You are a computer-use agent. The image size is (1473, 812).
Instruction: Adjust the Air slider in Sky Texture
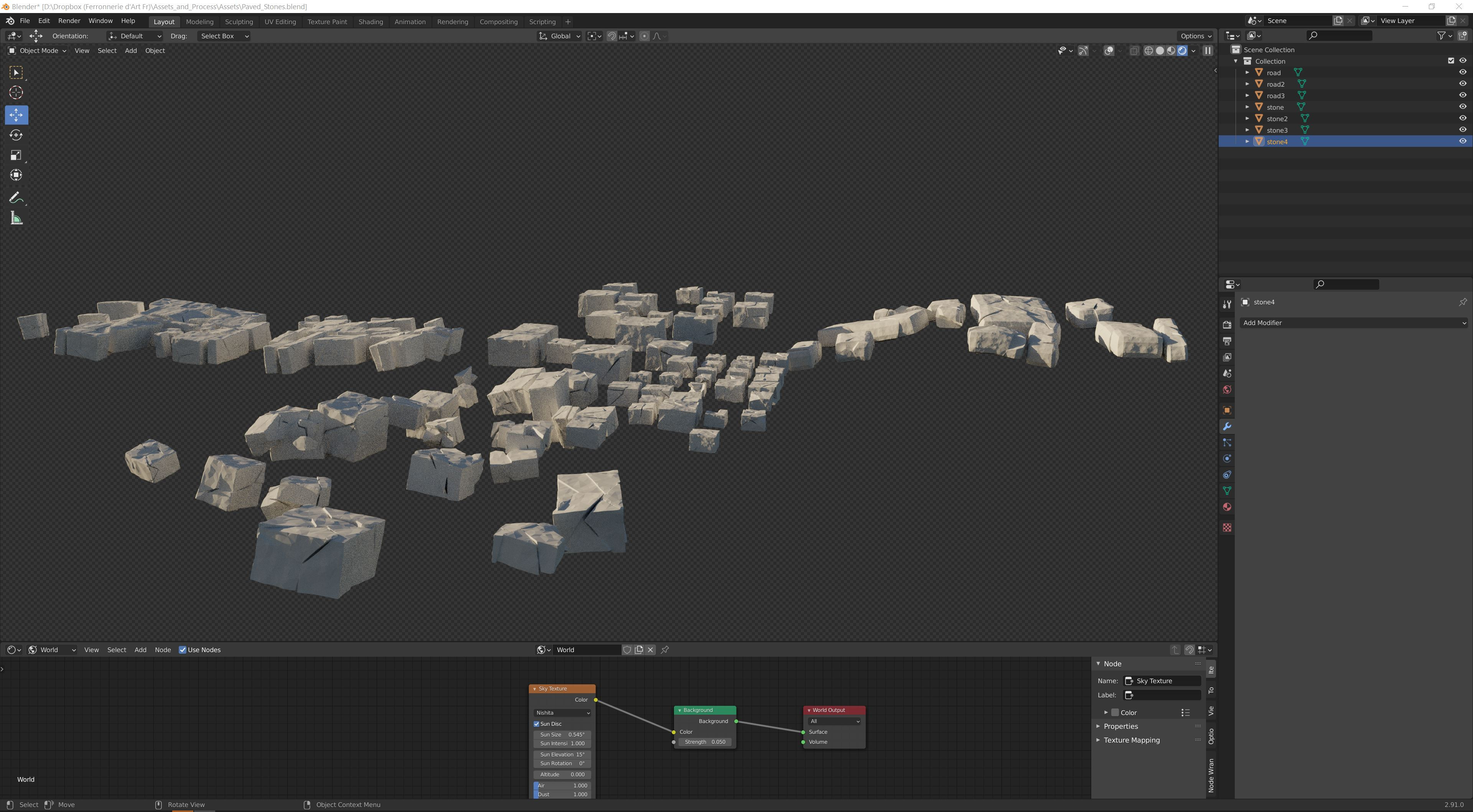562,786
